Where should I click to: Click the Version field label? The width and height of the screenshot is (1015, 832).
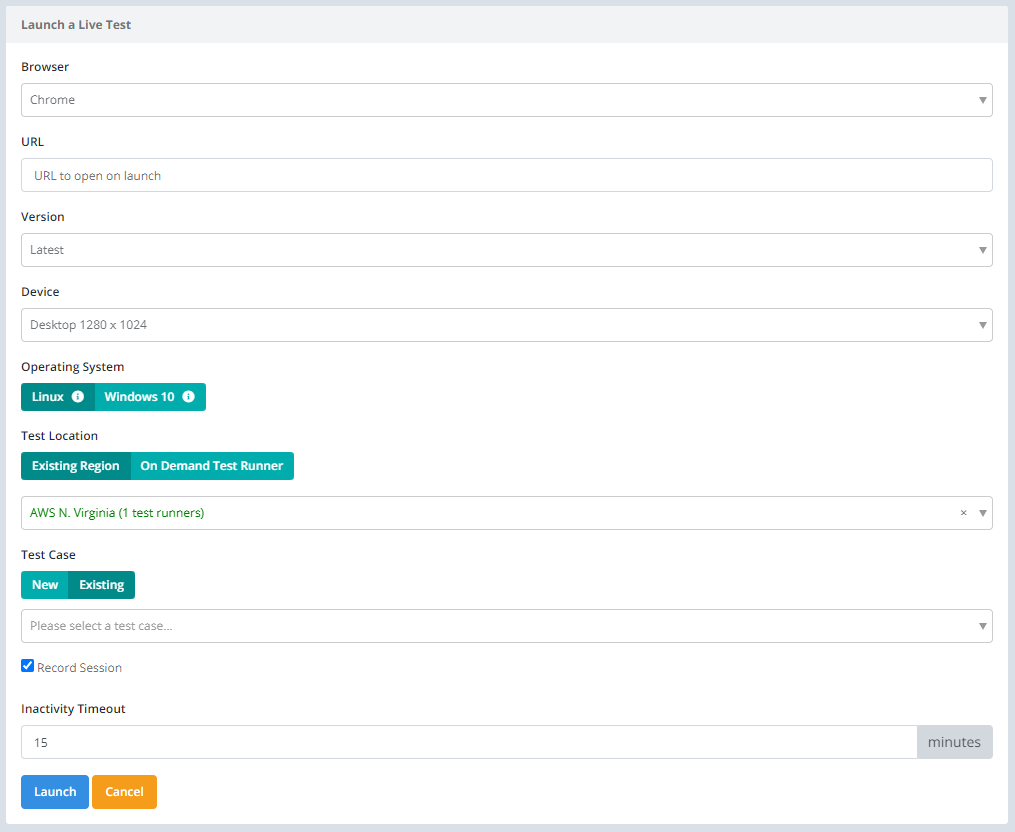pyautogui.click(x=43, y=217)
